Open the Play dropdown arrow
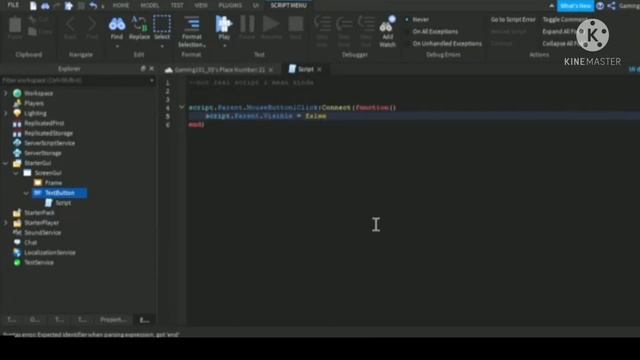Image resolution: width=640 pixels, height=360 pixels. pos(224,46)
